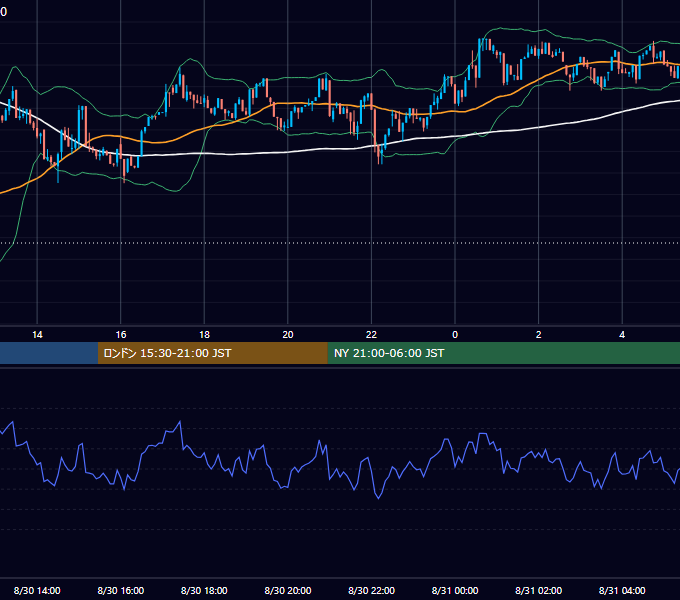Image resolution: width=680 pixels, height=600 pixels.
Task: Click the 8/30 18:00 date label
Action: [x=204, y=590]
